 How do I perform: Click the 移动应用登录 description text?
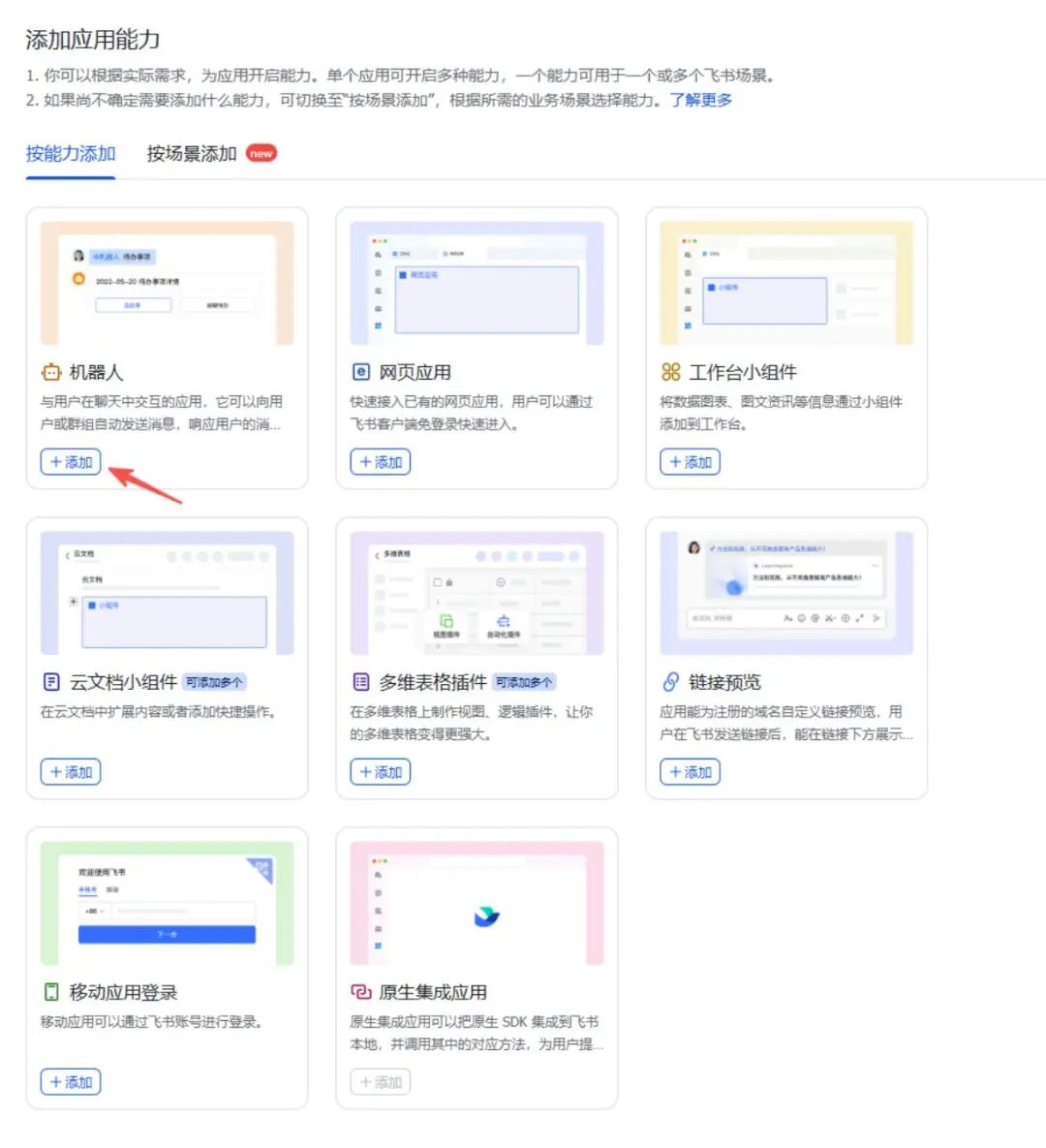151,1022
